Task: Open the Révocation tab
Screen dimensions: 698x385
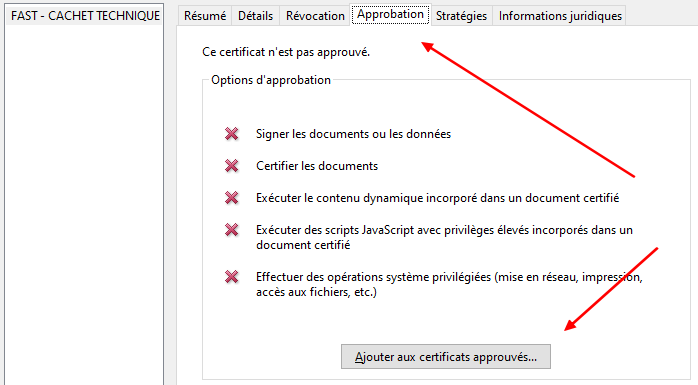Action: pos(315,16)
